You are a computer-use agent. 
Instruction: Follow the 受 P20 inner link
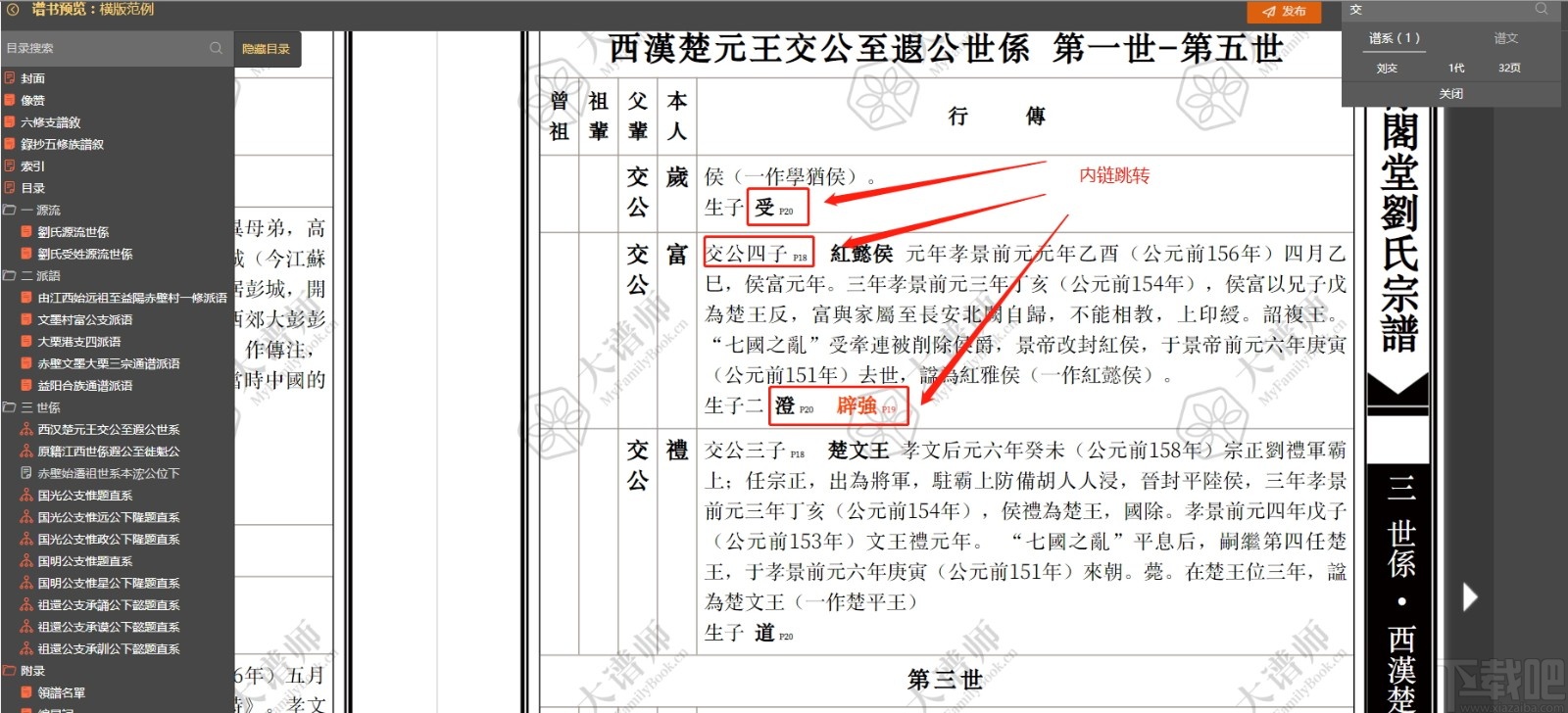tap(775, 208)
